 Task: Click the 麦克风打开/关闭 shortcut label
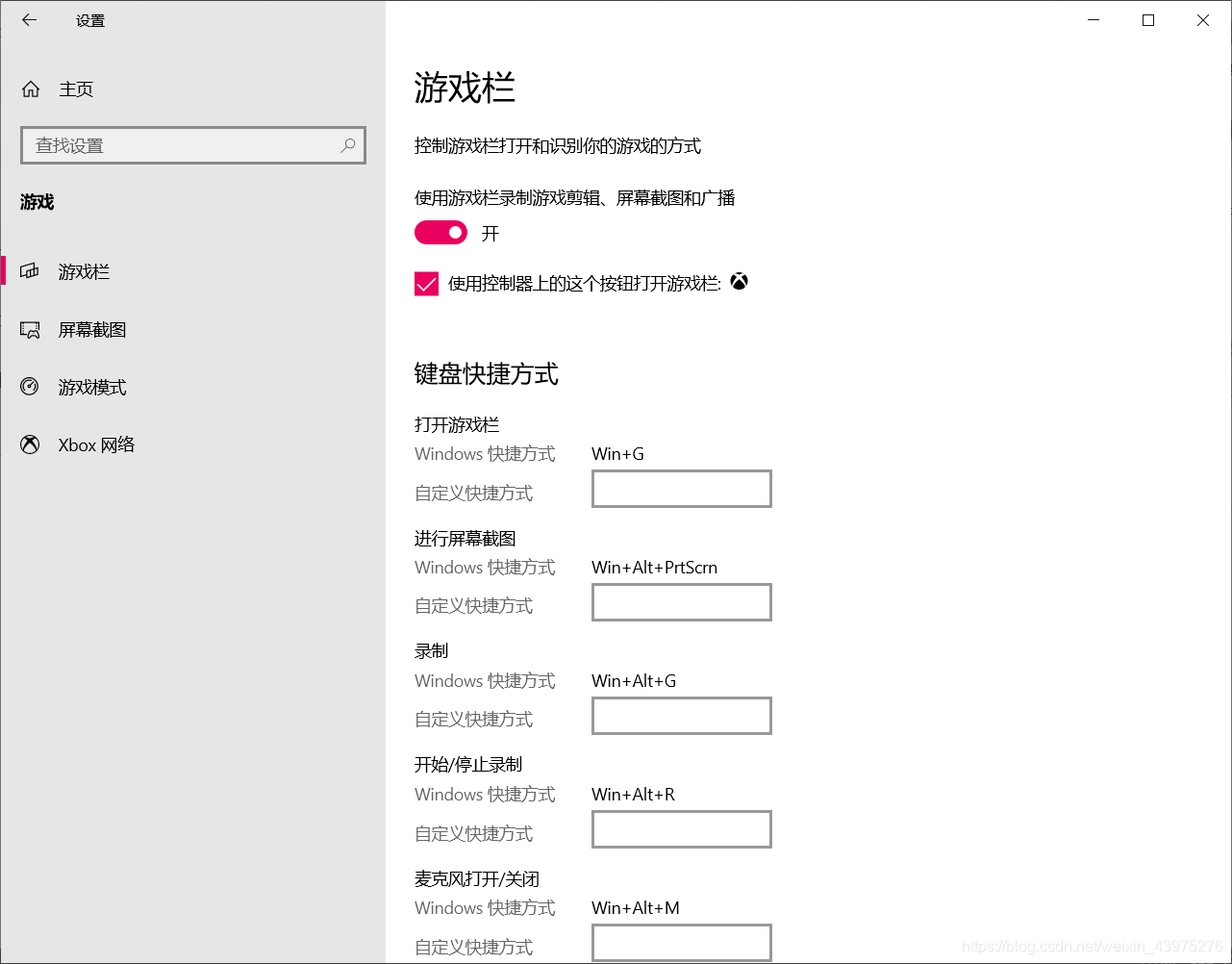click(477, 878)
